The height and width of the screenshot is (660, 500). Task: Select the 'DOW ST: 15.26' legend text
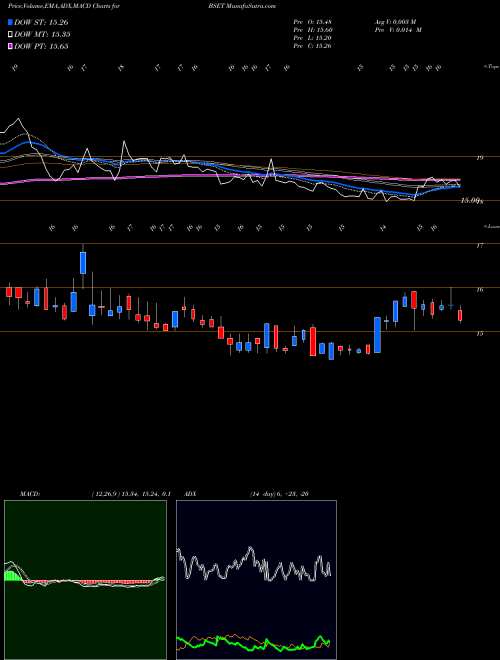[x=41, y=22]
